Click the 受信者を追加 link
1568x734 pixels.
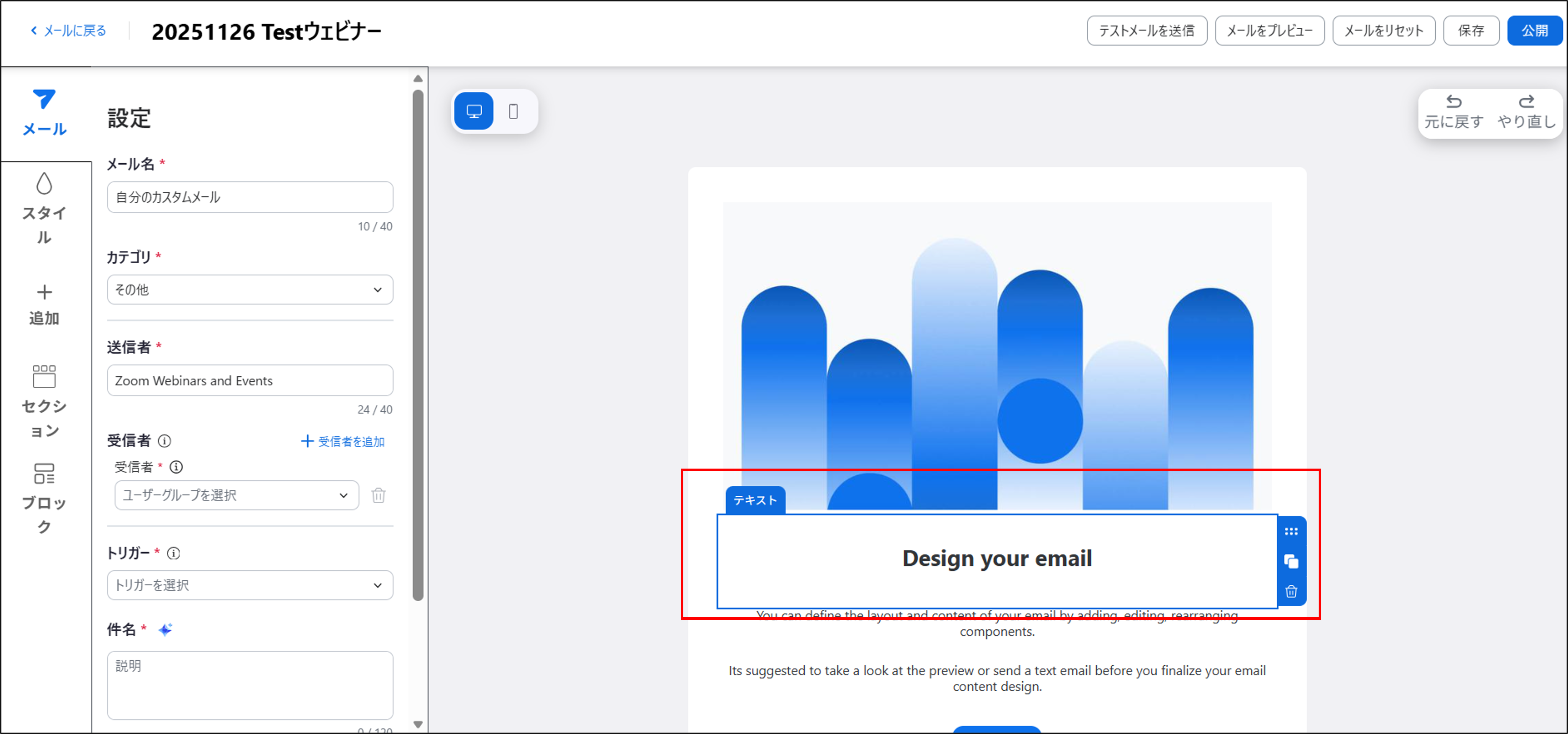[343, 441]
